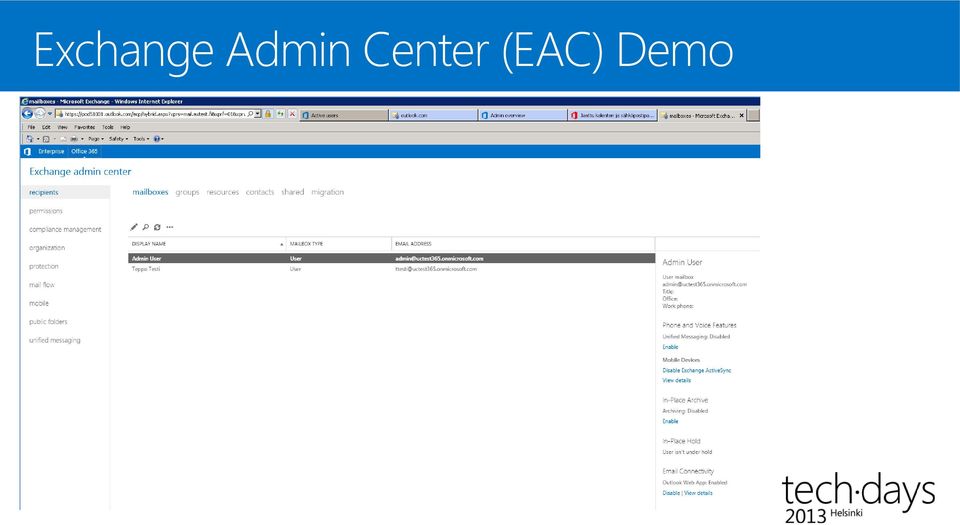Open the View menu
The width and height of the screenshot is (960, 525).
(x=62, y=127)
